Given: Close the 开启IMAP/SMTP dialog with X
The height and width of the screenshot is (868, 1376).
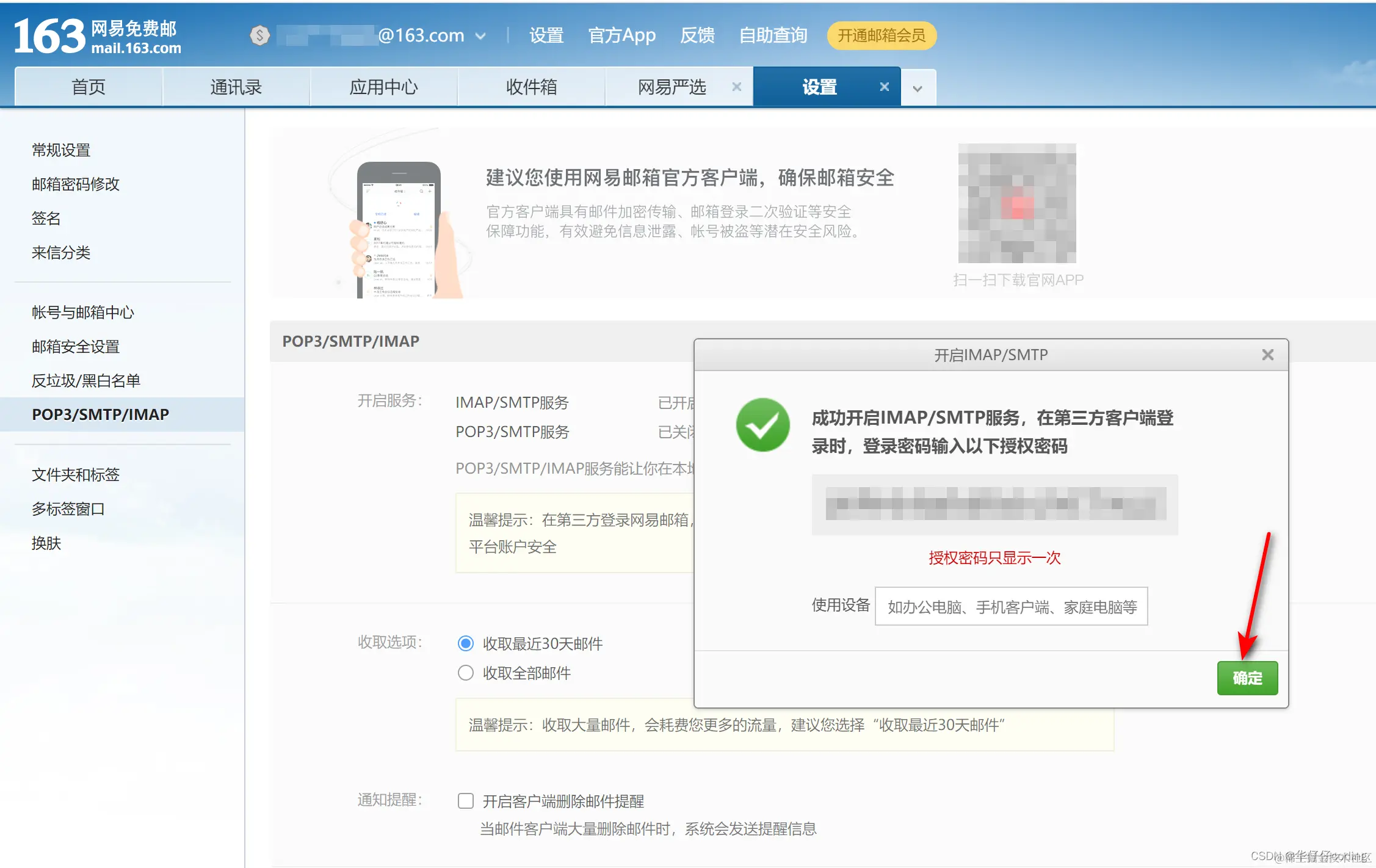Looking at the screenshot, I should click(1267, 355).
